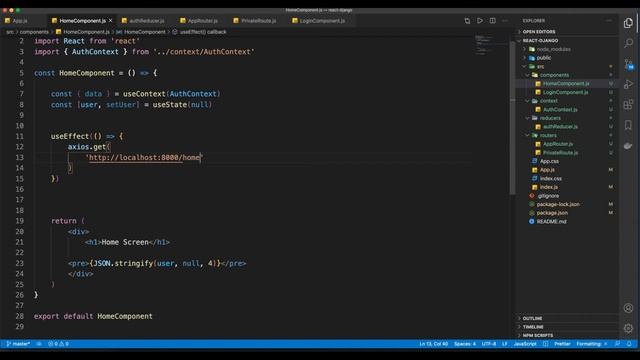This screenshot has height=360, width=640.
Task: Click the Prettier status bar item
Action: pos(562,344)
